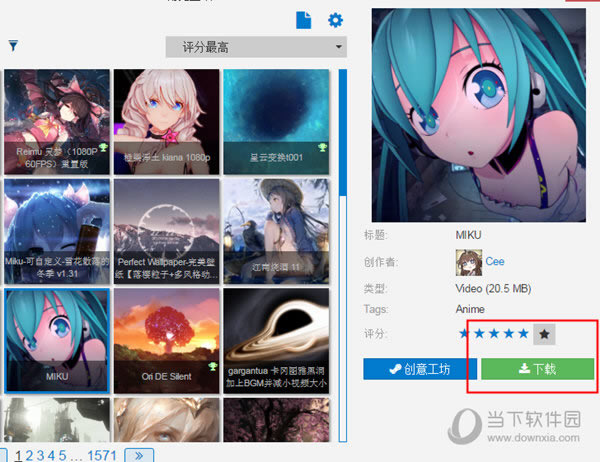Click the wallpaper list vertical scrollbar
Viewport: 600px width, 462px height.
(343, 255)
